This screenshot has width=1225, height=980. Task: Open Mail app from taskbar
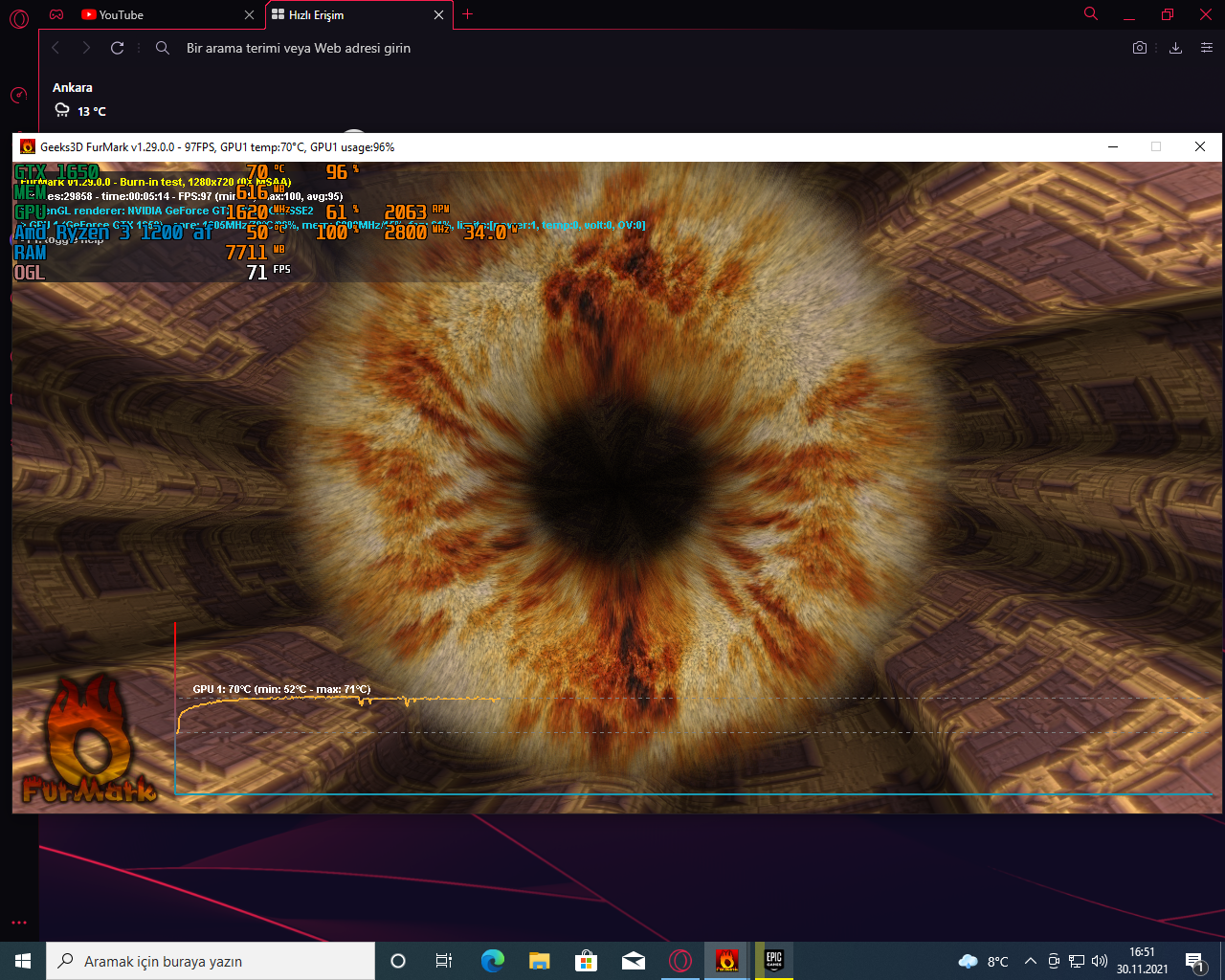(x=633, y=961)
